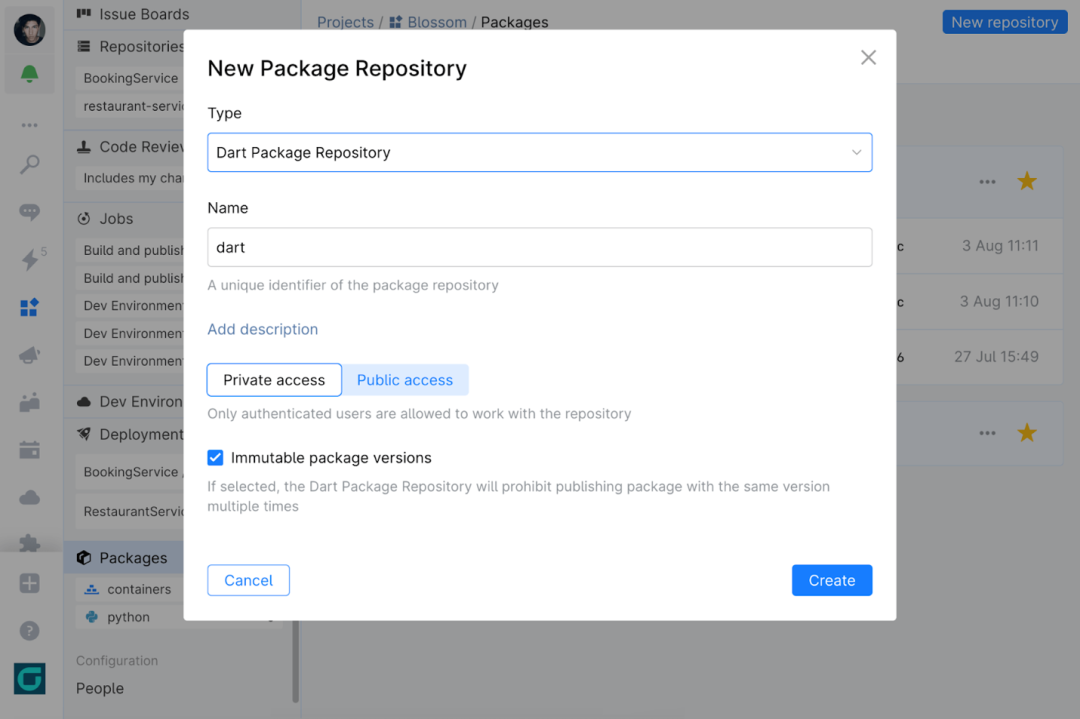Click the Add description link
This screenshot has width=1080, height=719.
point(262,329)
